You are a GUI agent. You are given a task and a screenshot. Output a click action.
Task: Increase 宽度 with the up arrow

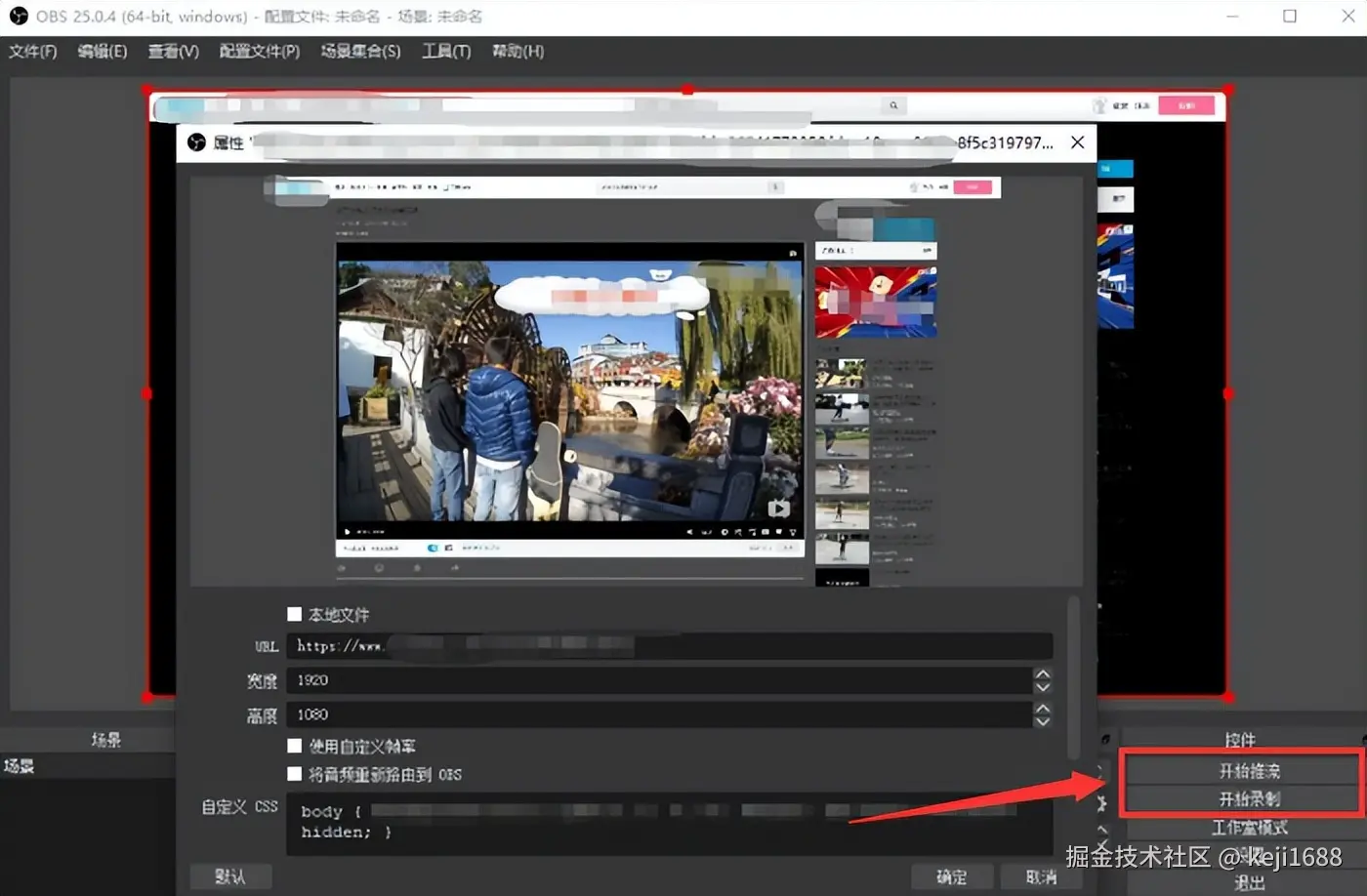[x=1043, y=673]
